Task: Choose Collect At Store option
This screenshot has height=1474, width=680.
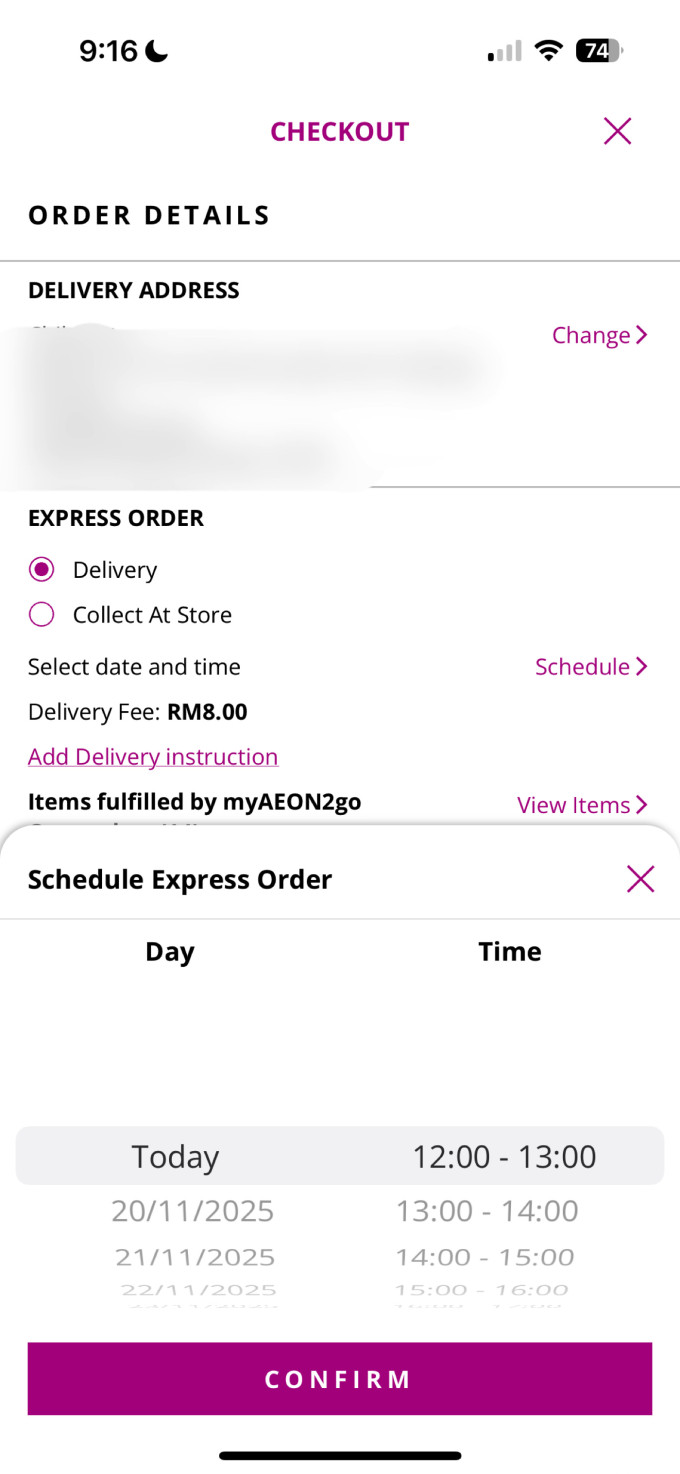Action: (41, 614)
